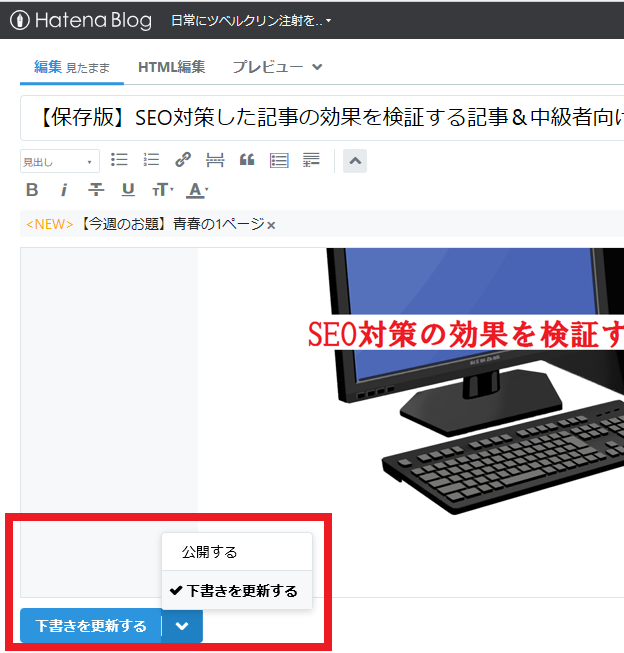The height and width of the screenshot is (653, 624).
Task: Insert the read-more break icon
Action: [x=215, y=160]
